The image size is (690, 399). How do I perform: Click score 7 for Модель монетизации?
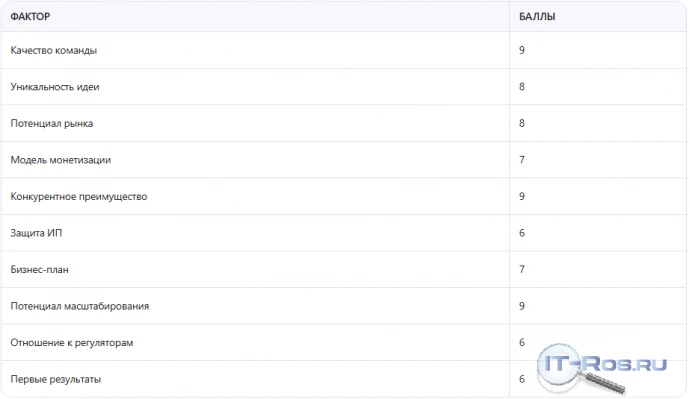522,160
